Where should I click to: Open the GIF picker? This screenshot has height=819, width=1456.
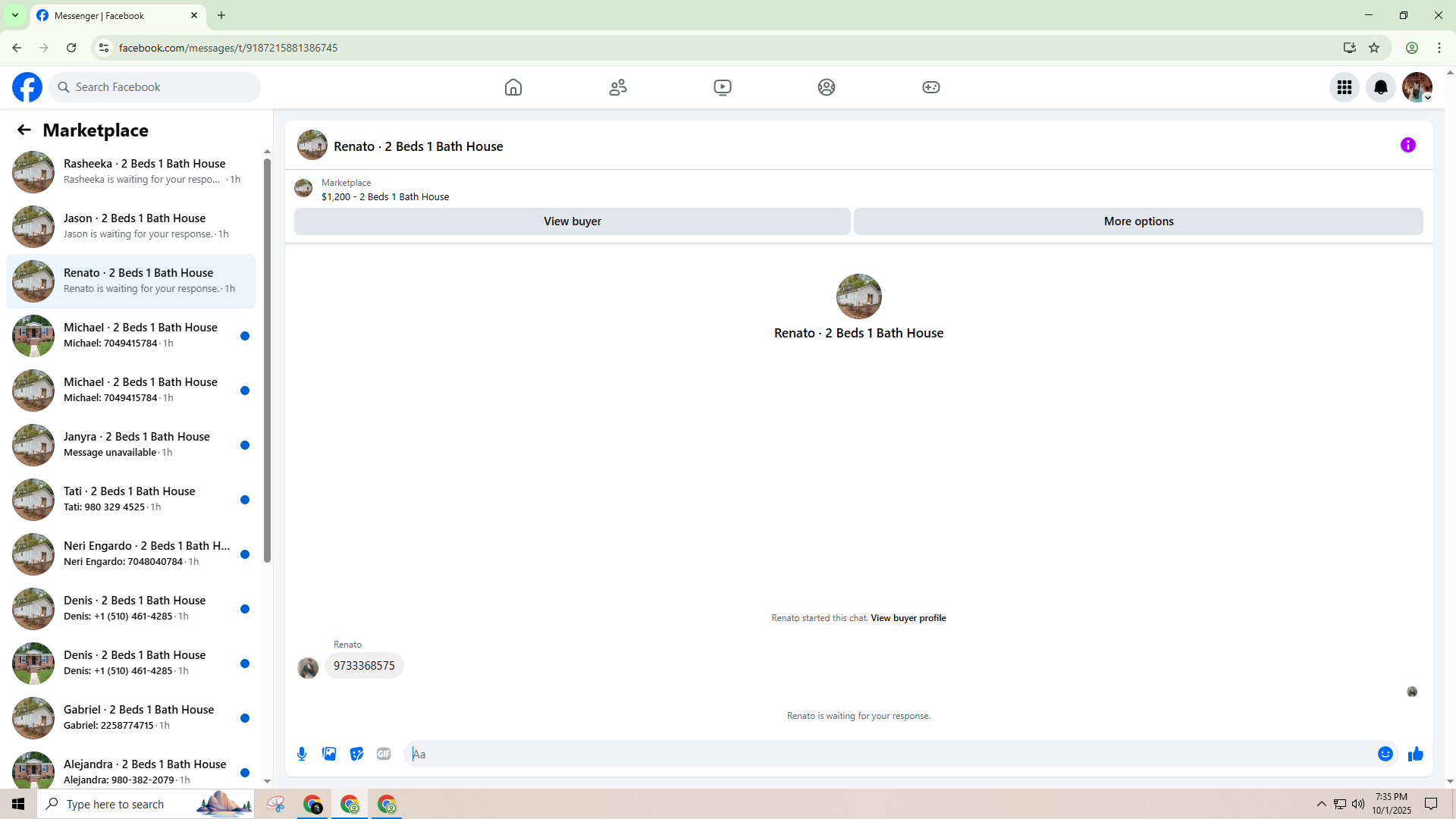[x=384, y=754]
